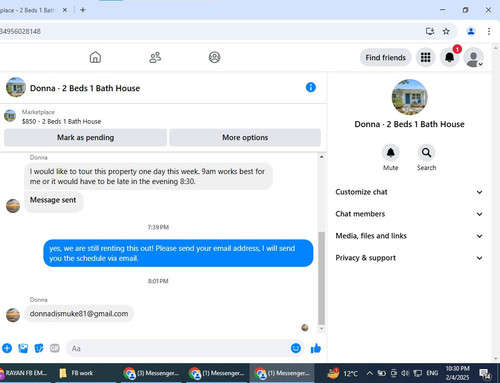Open more actions plus icon in composer
Image resolution: width=500 pixels, height=383 pixels.
(7, 348)
